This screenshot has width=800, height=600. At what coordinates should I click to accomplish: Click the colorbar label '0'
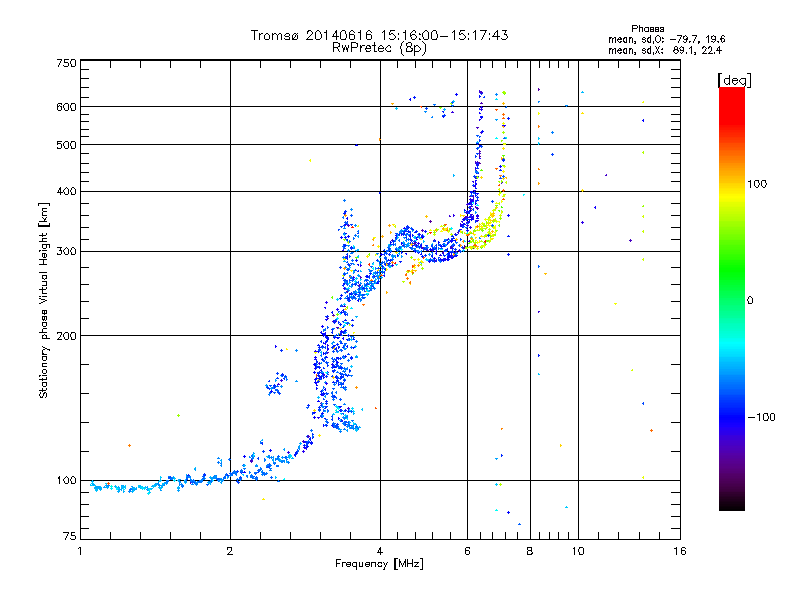pyautogui.click(x=750, y=301)
